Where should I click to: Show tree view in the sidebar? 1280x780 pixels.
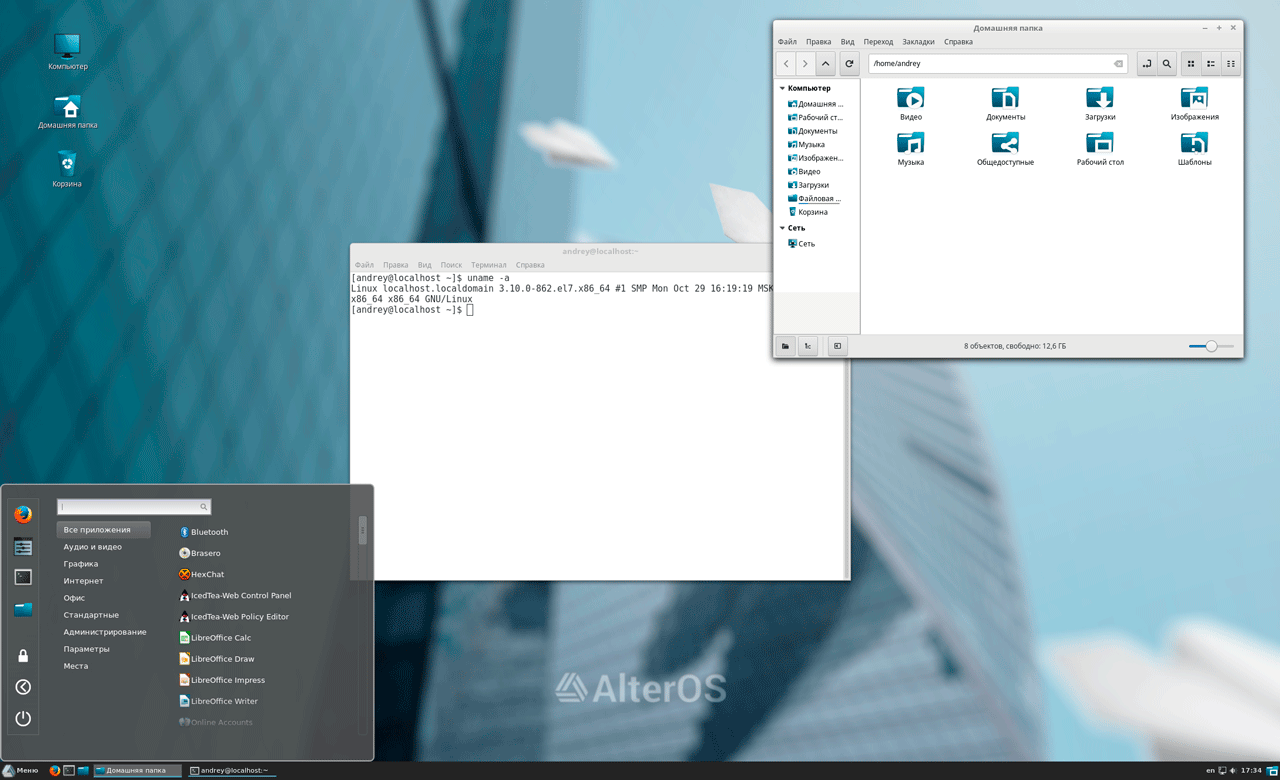(x=807, y=346)
